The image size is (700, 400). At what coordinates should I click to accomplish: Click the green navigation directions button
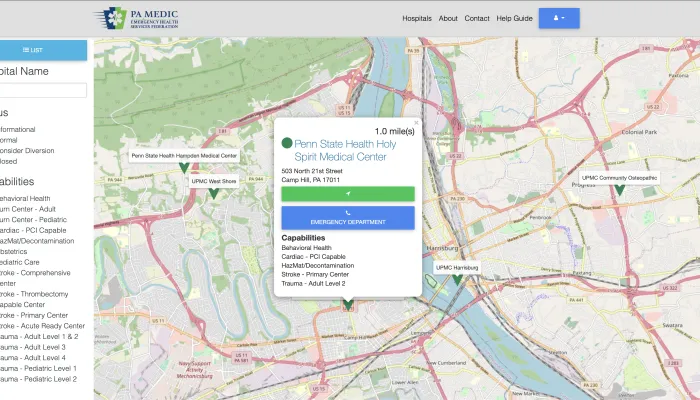click(x=347, y=194)
